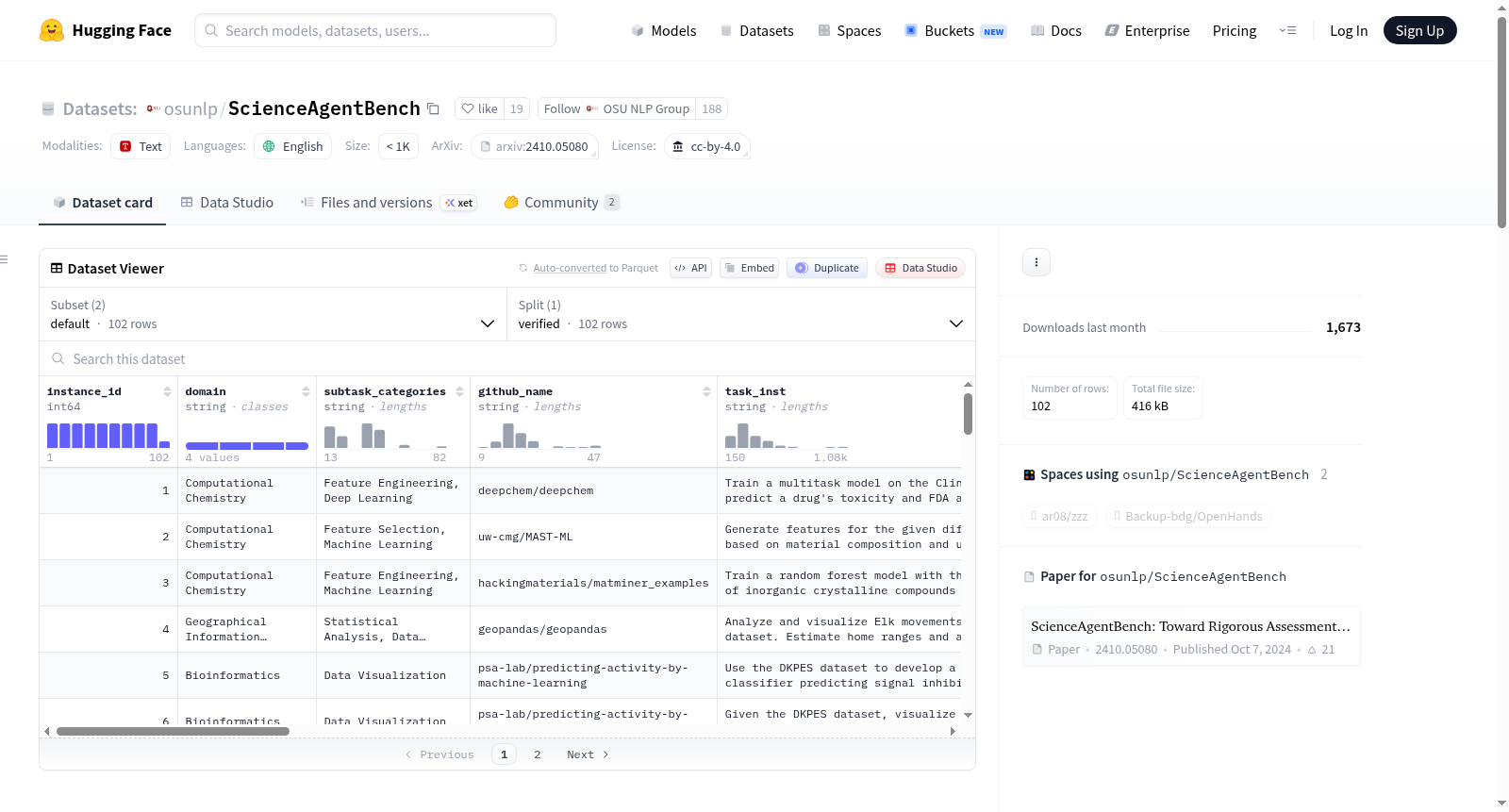
Task: Follow the OSU NLP Group
Action: [x=617, y=108]
